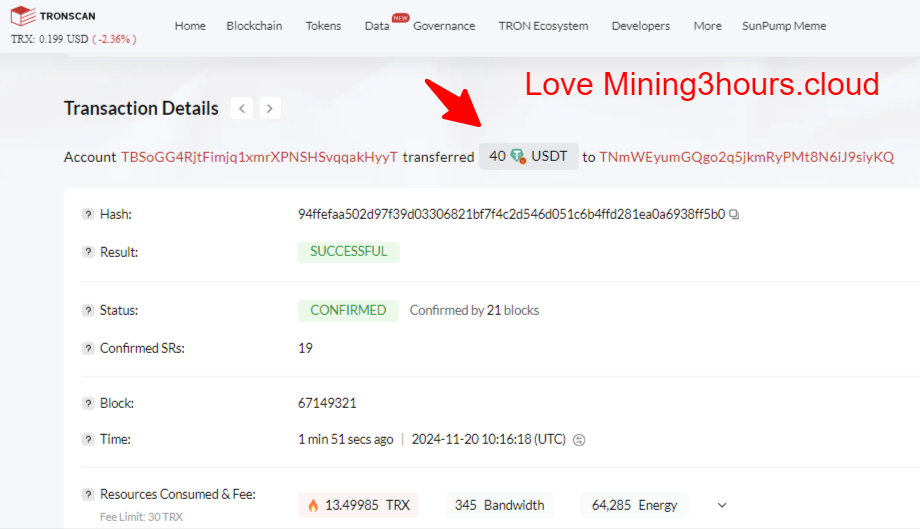Switch time zone icon next to UTC time
Viewport: 920px width, 529px height.
[x=579, y=440]
